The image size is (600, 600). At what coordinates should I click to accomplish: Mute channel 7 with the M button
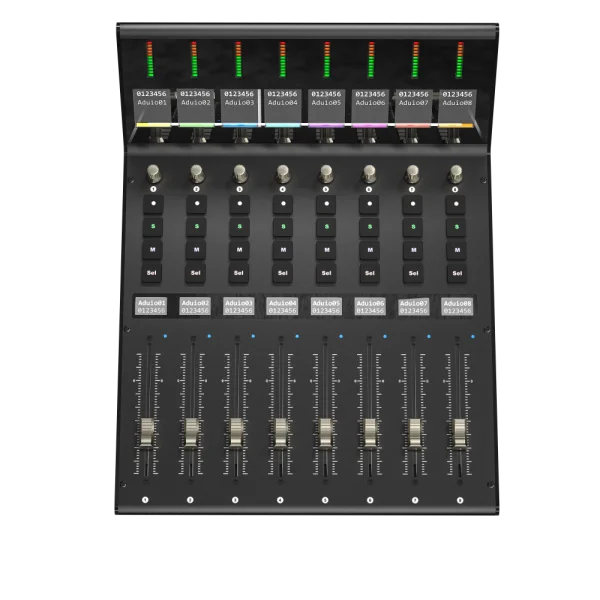[x=413, y=250]
